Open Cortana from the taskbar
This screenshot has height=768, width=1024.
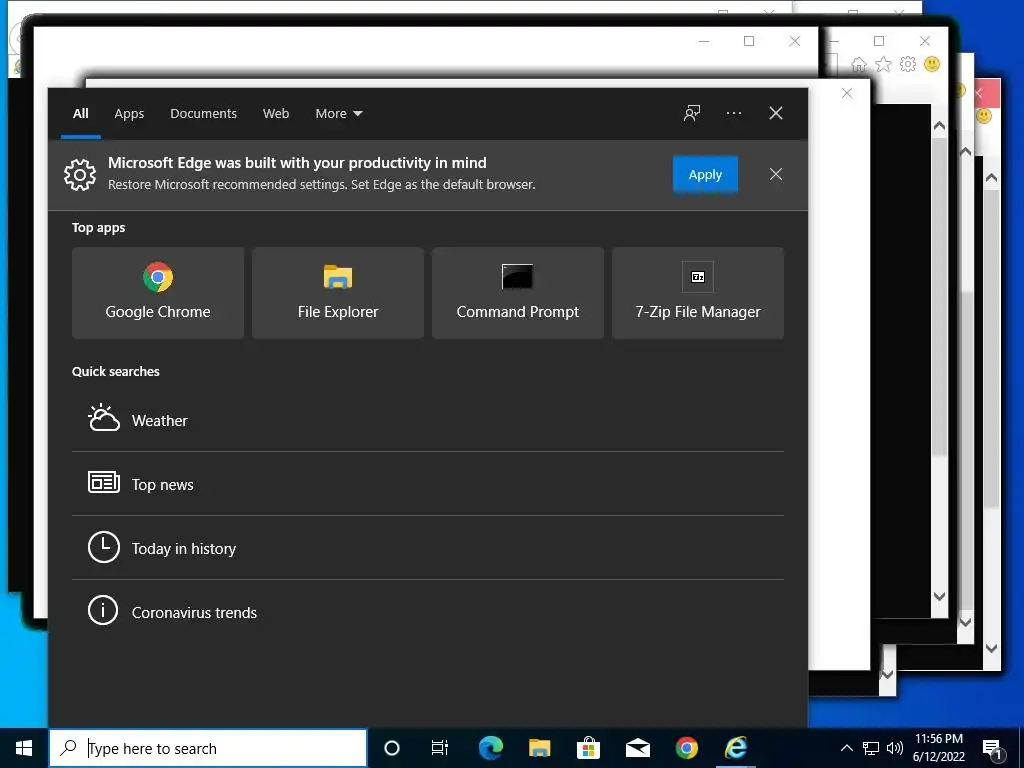392,748
